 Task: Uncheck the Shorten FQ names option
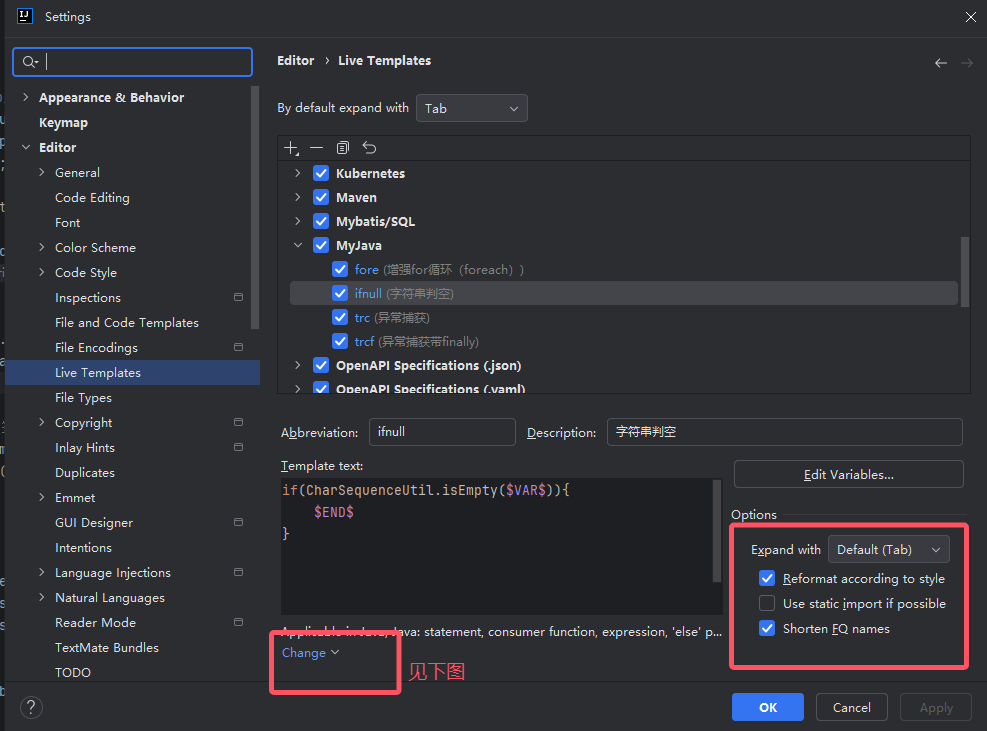[767, 628]
